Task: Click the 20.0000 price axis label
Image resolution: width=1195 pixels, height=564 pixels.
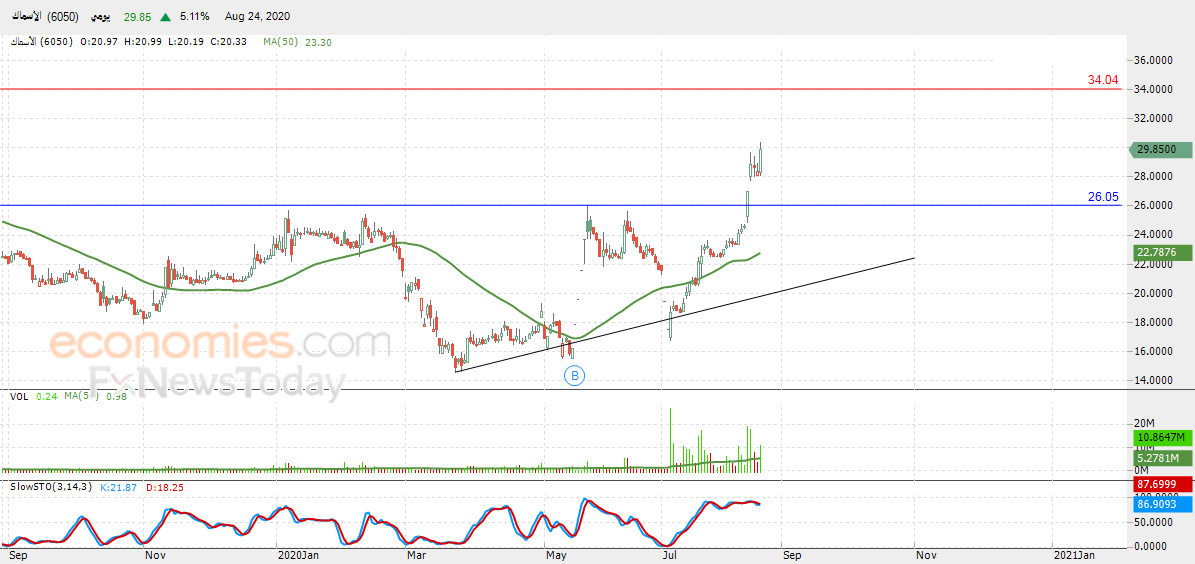Action: tap(1153, 293)
